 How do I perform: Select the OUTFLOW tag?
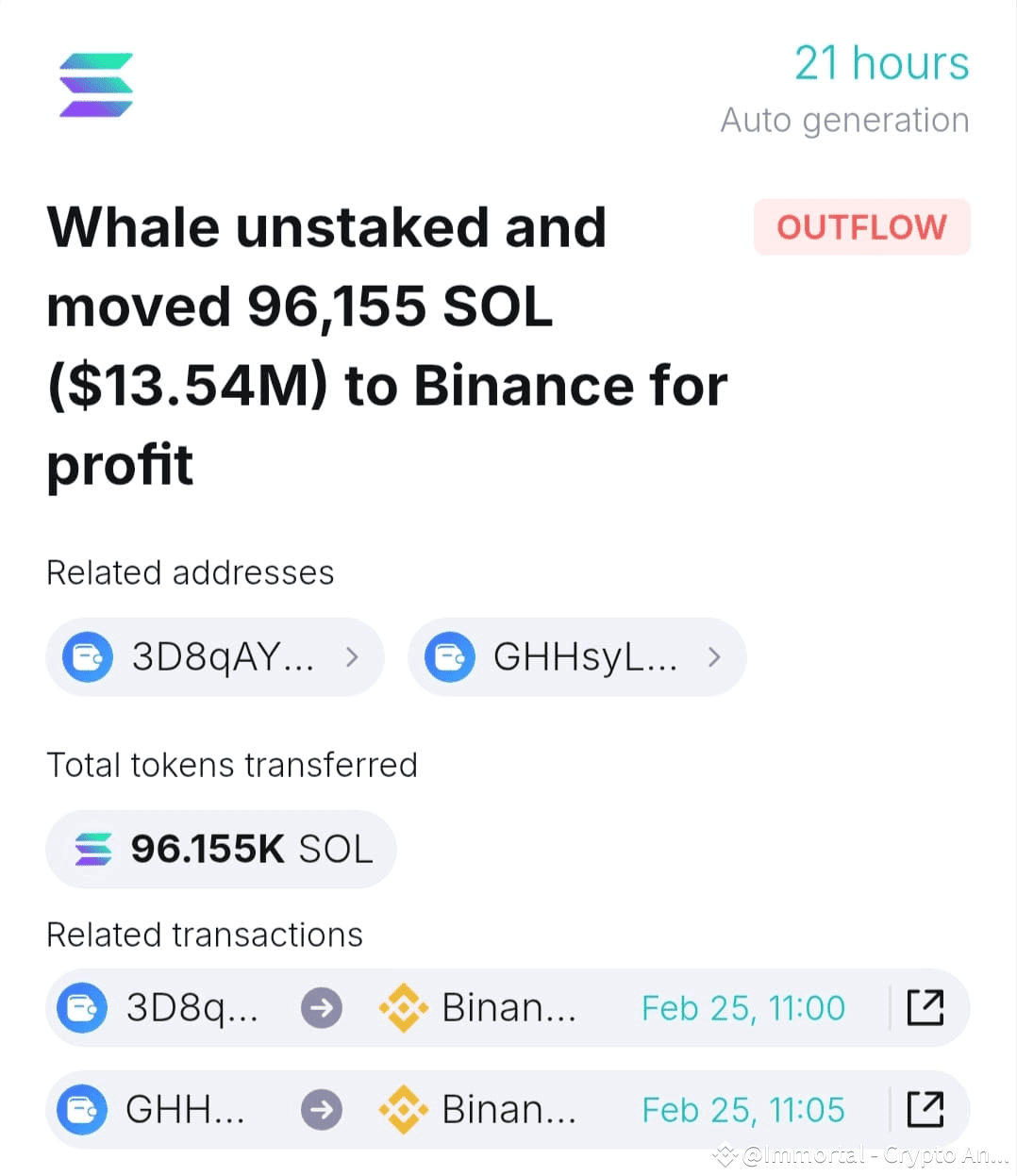coord(861,227)
